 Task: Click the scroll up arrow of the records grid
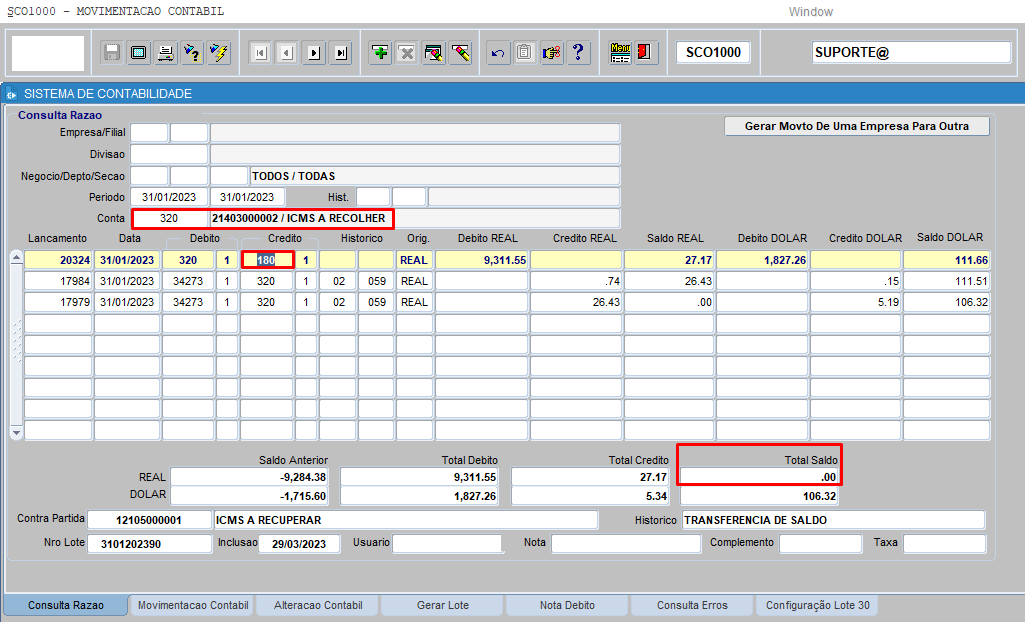(x=16, y=258)
